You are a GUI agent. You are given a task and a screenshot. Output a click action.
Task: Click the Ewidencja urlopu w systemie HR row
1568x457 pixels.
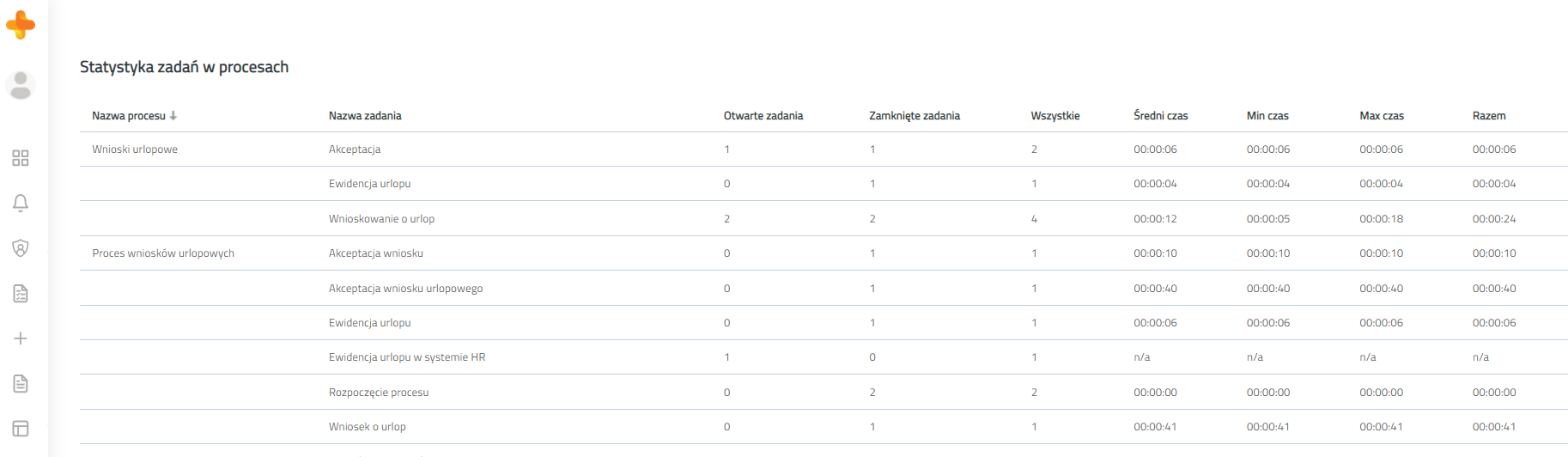[824, 357]
